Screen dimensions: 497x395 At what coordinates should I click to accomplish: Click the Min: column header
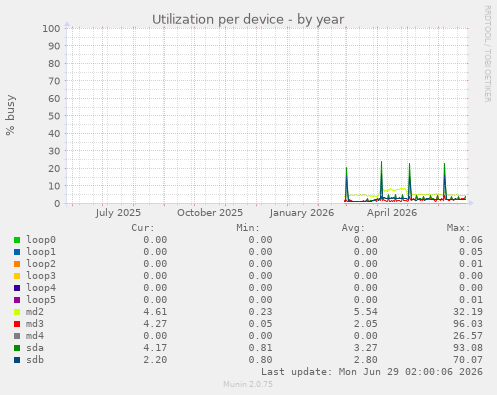[x=248, y=228]
